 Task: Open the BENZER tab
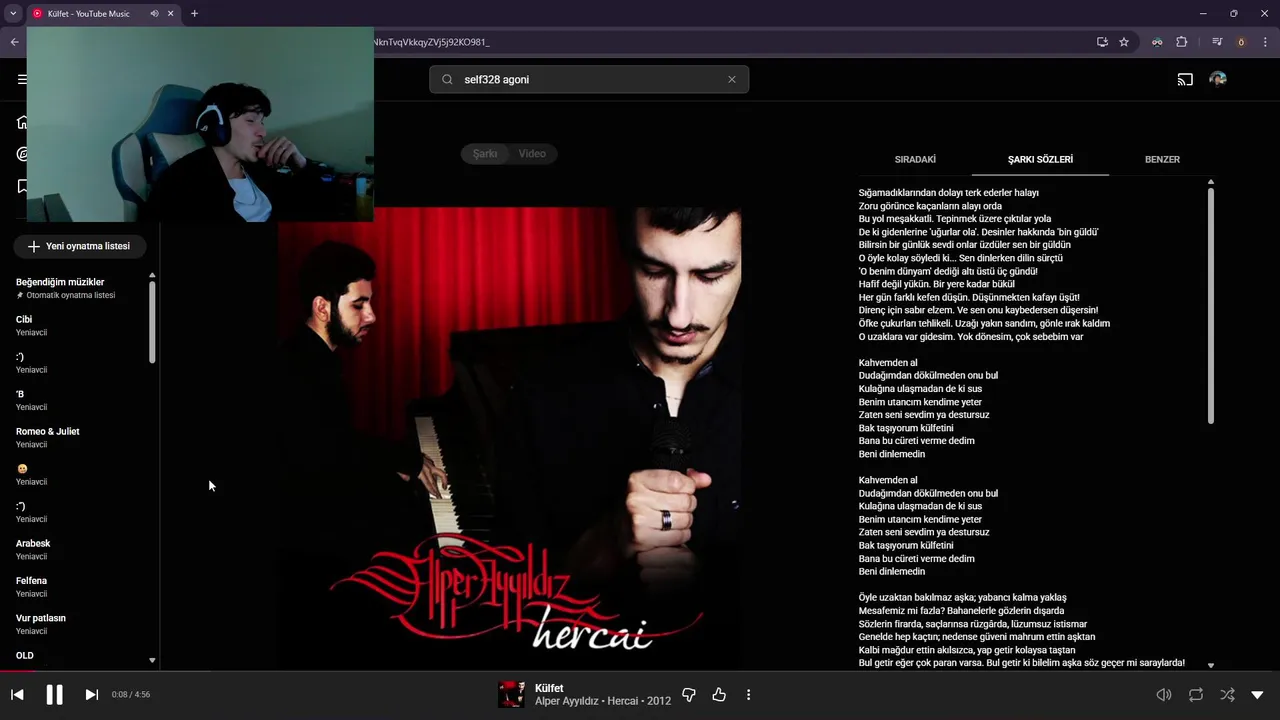(x=1162, y=159)
